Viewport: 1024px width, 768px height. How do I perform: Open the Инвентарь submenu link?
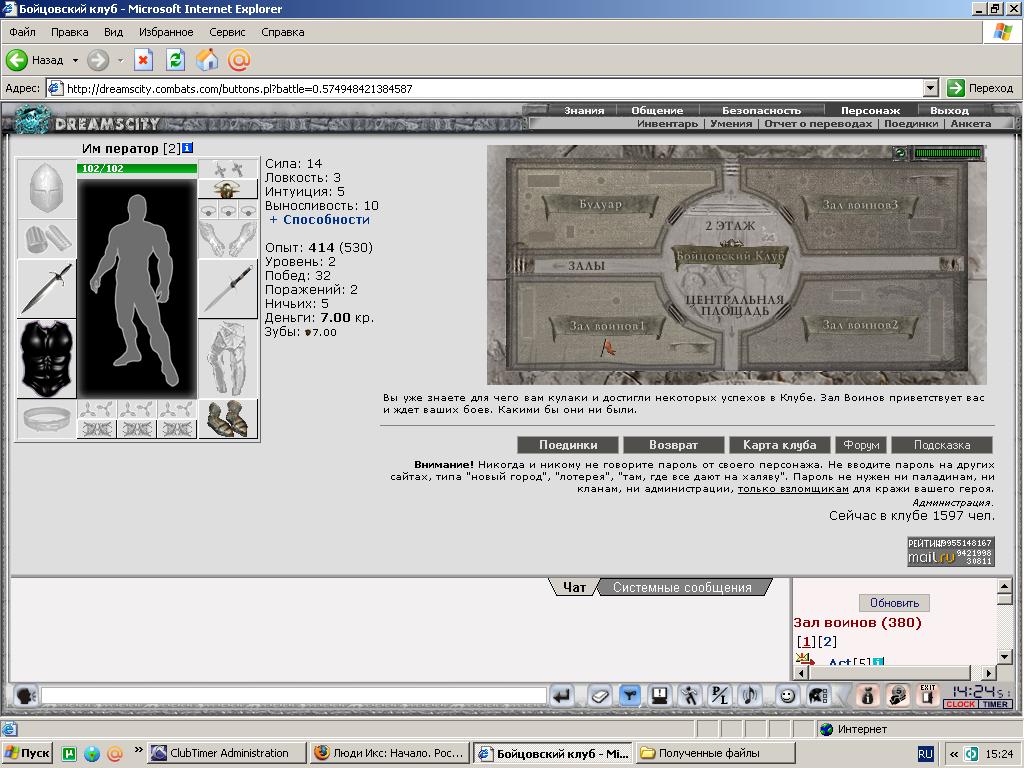667,123
